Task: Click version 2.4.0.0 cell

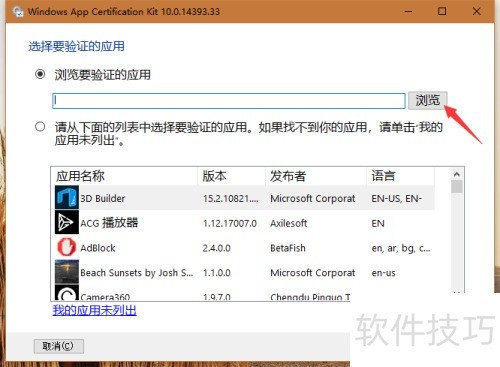Action: tap(217, 248)
